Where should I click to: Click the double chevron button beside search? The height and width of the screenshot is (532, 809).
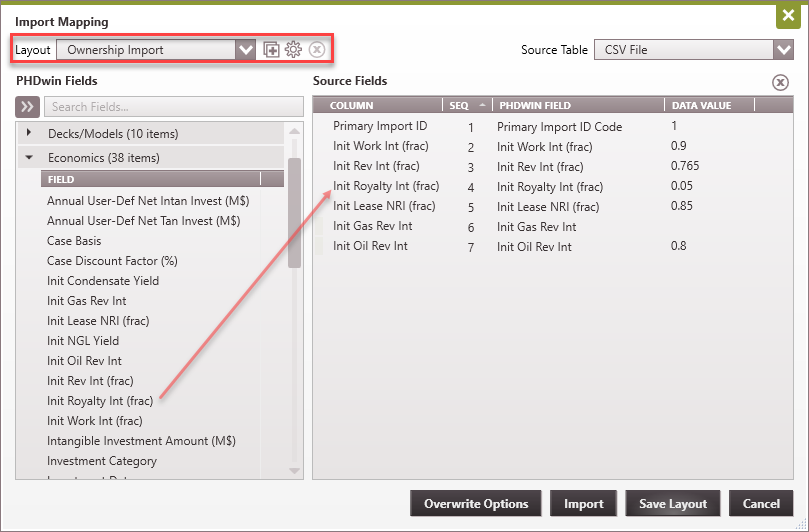pos(27,107)
